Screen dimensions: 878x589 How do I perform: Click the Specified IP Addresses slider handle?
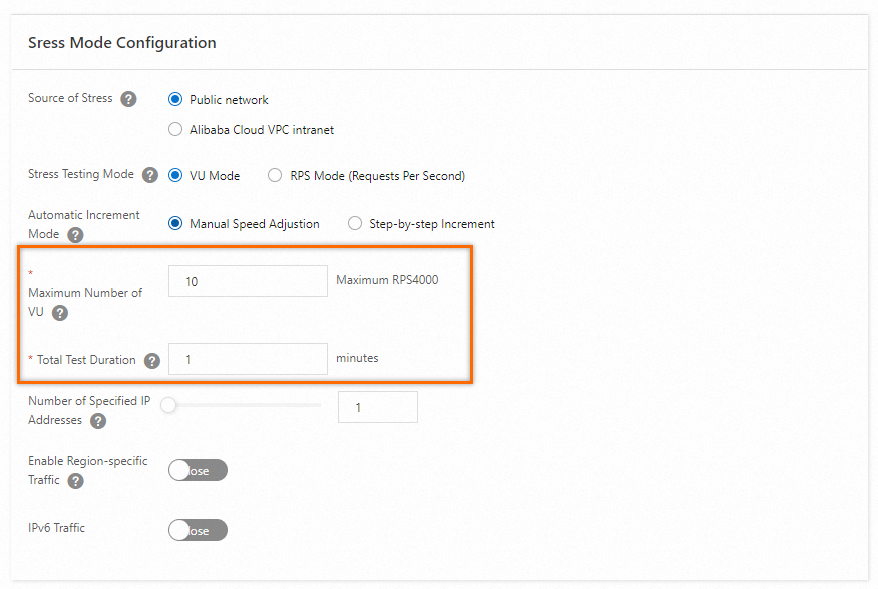tap(169, 405)
